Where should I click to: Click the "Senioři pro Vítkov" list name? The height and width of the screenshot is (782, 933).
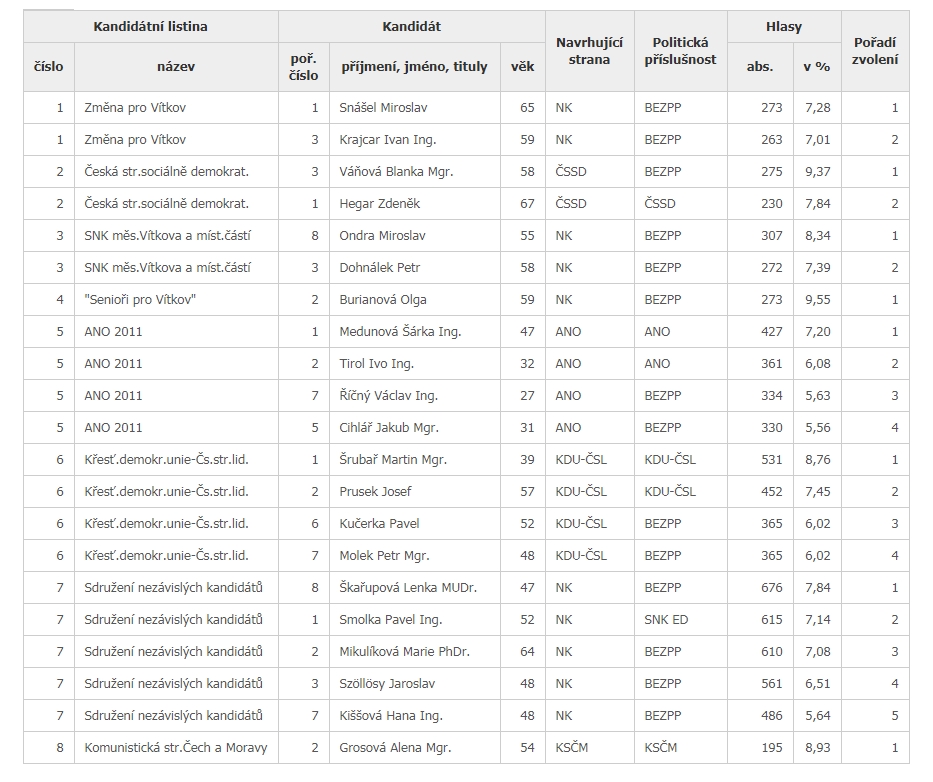(138, 300)
